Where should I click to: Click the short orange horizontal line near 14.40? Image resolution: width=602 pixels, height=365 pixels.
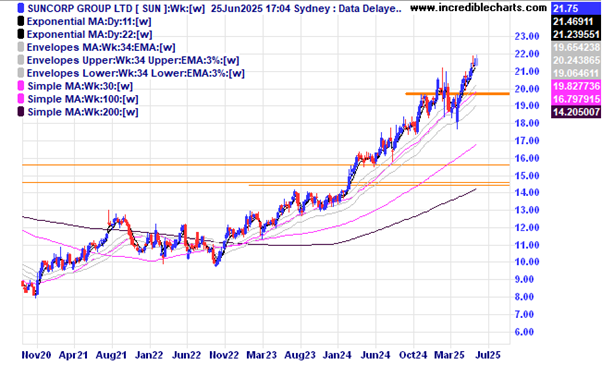click(x=379, y=185)
